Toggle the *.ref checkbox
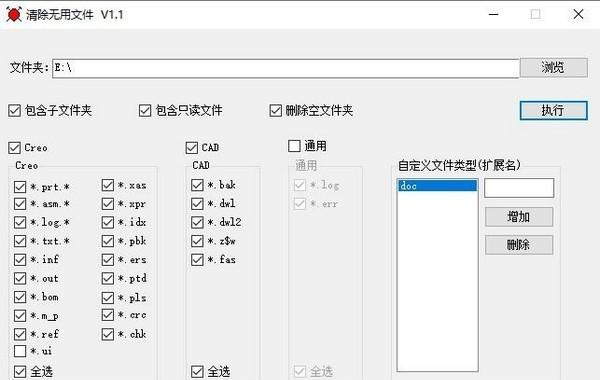Image resolution: width=600 pixels, height=380 pixels. point(20,334)
